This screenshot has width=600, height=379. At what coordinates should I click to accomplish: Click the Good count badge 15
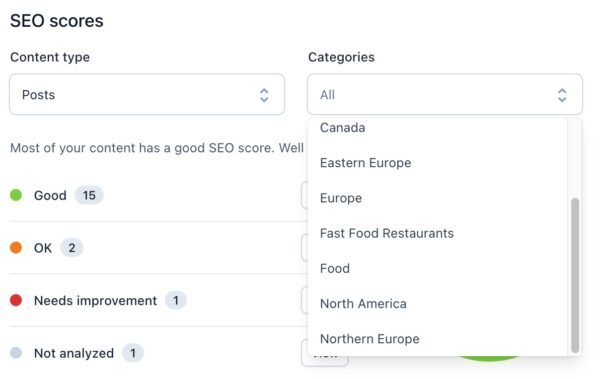click(x=89, y=195)
